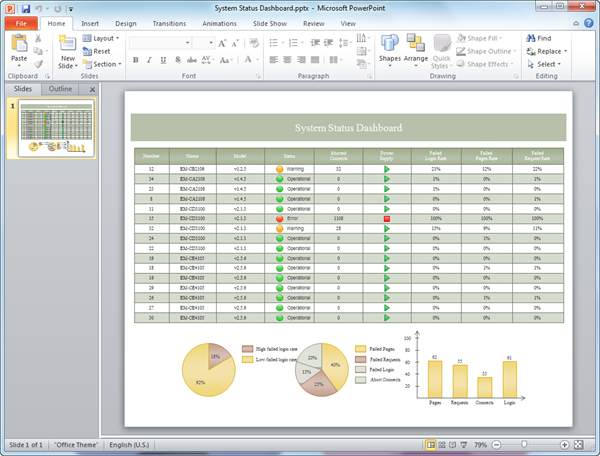Switch to Slide Sorter view
This screenshot has width=600, height=456.
[442, 444]
